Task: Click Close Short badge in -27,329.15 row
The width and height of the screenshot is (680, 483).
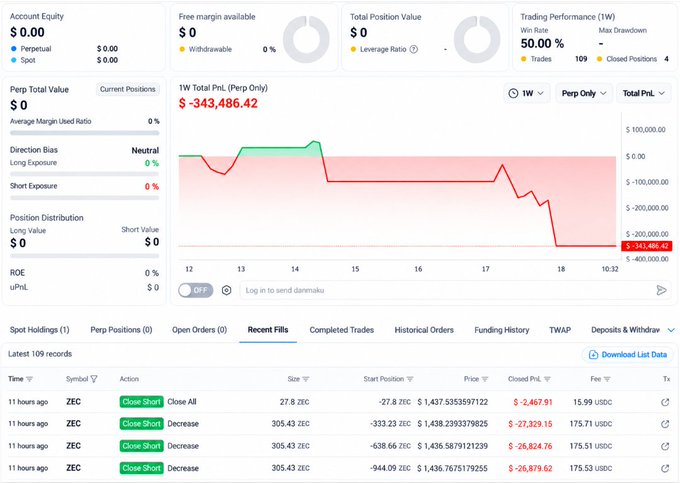Action: [x=141, y=424]
